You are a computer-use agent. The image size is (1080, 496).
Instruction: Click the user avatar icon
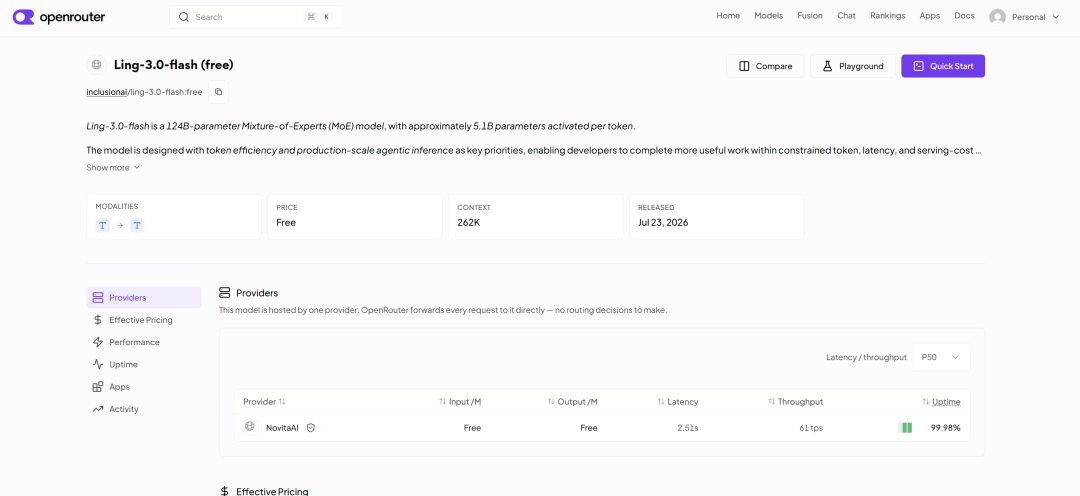click(x=997, y=17)
